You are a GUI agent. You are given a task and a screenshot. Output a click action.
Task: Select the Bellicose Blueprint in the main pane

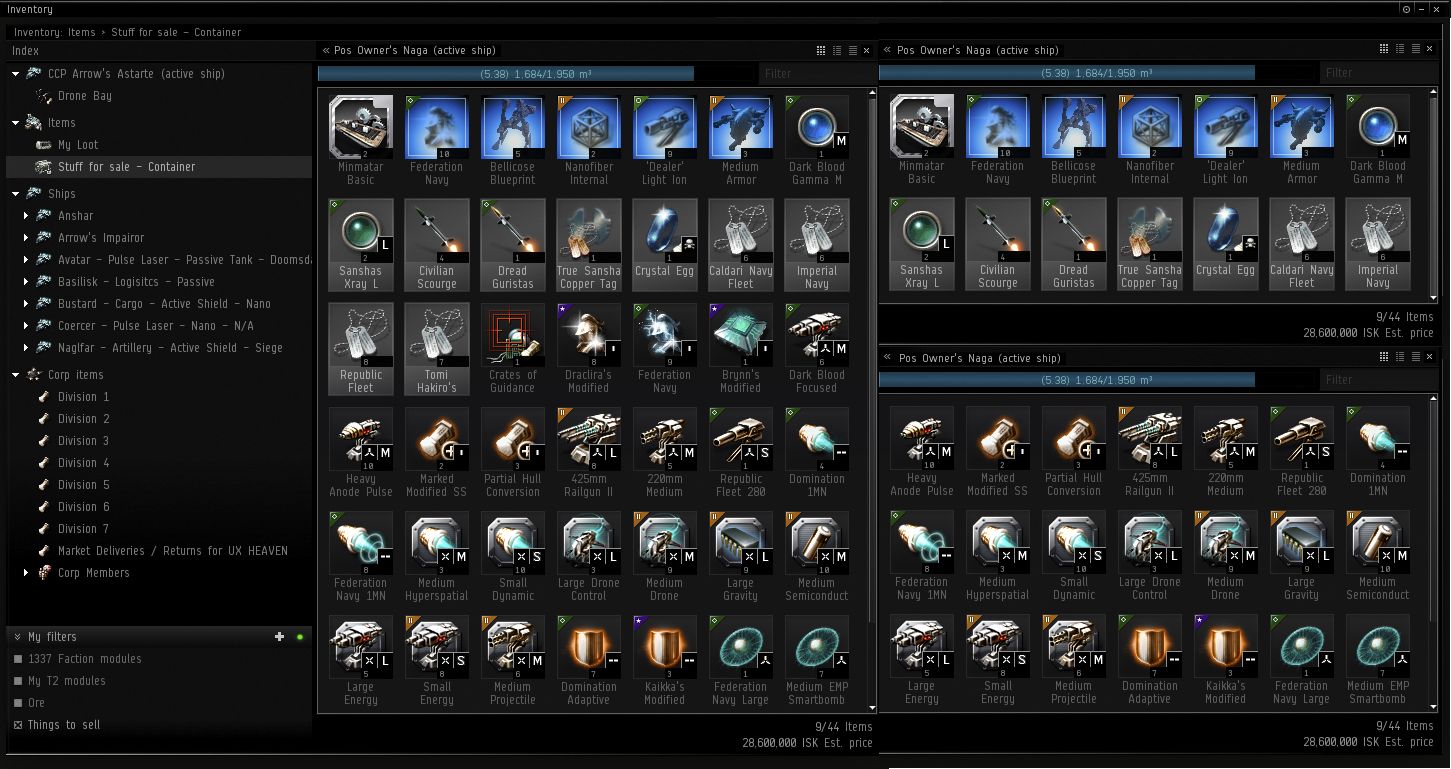(512, 140)
